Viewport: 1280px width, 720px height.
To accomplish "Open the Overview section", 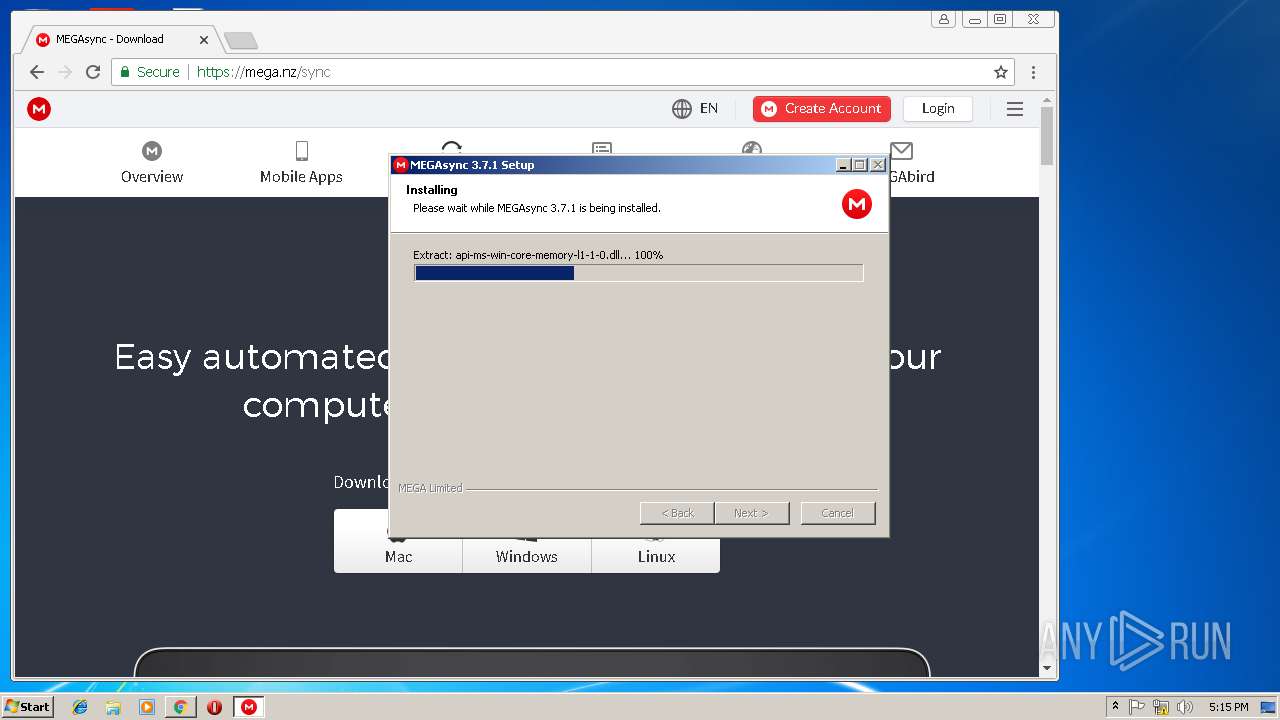I will [x=152, y=163].
